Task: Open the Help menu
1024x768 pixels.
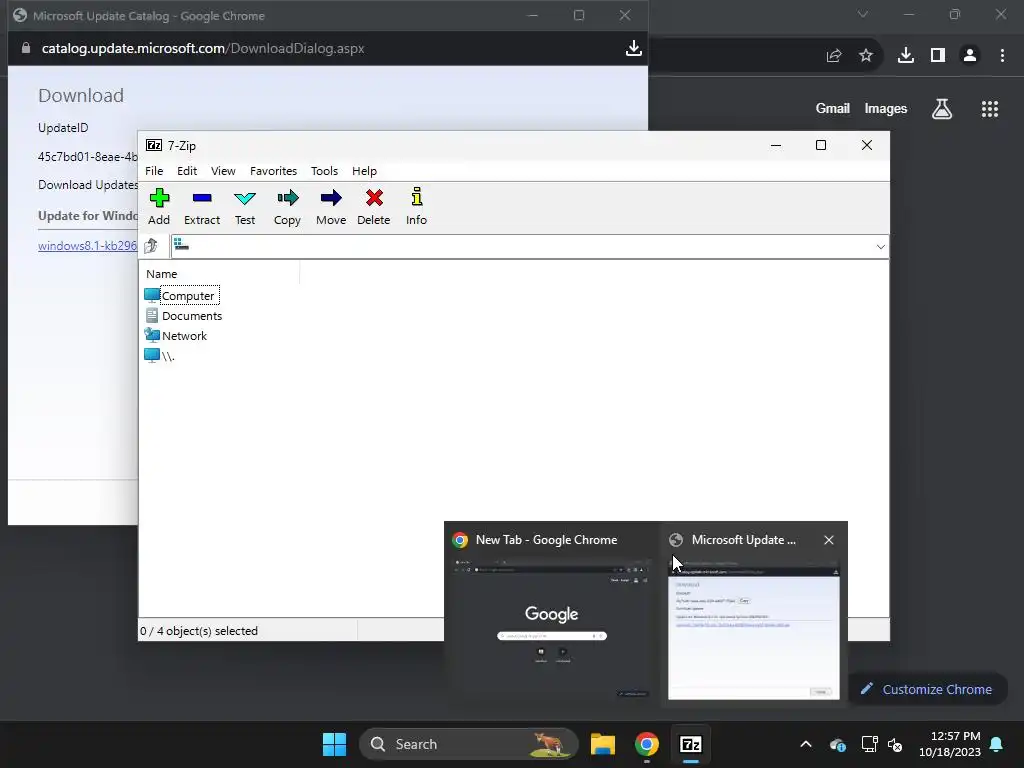Action: point(364,171)
